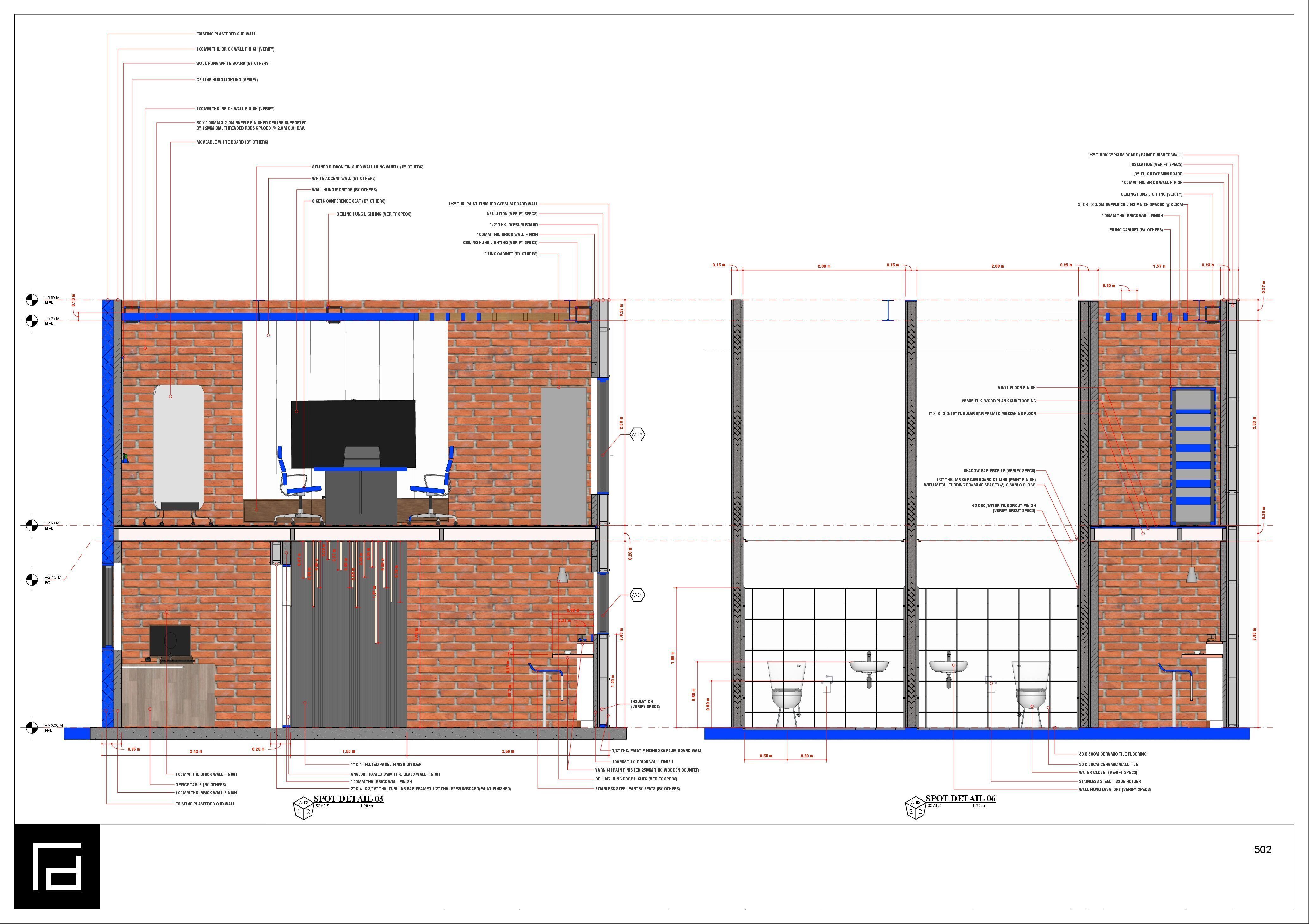Select the CEILING HUNG DROP LIGHTS note
1309x924 pixels.
(x=636, y=779)
